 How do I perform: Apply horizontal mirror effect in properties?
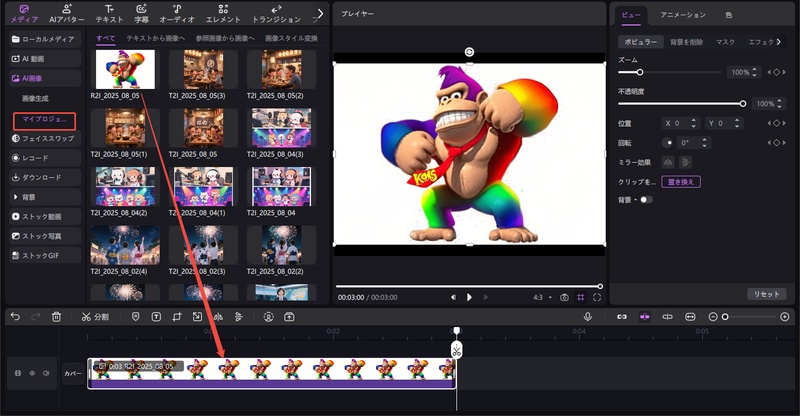(x=668, y=162)
